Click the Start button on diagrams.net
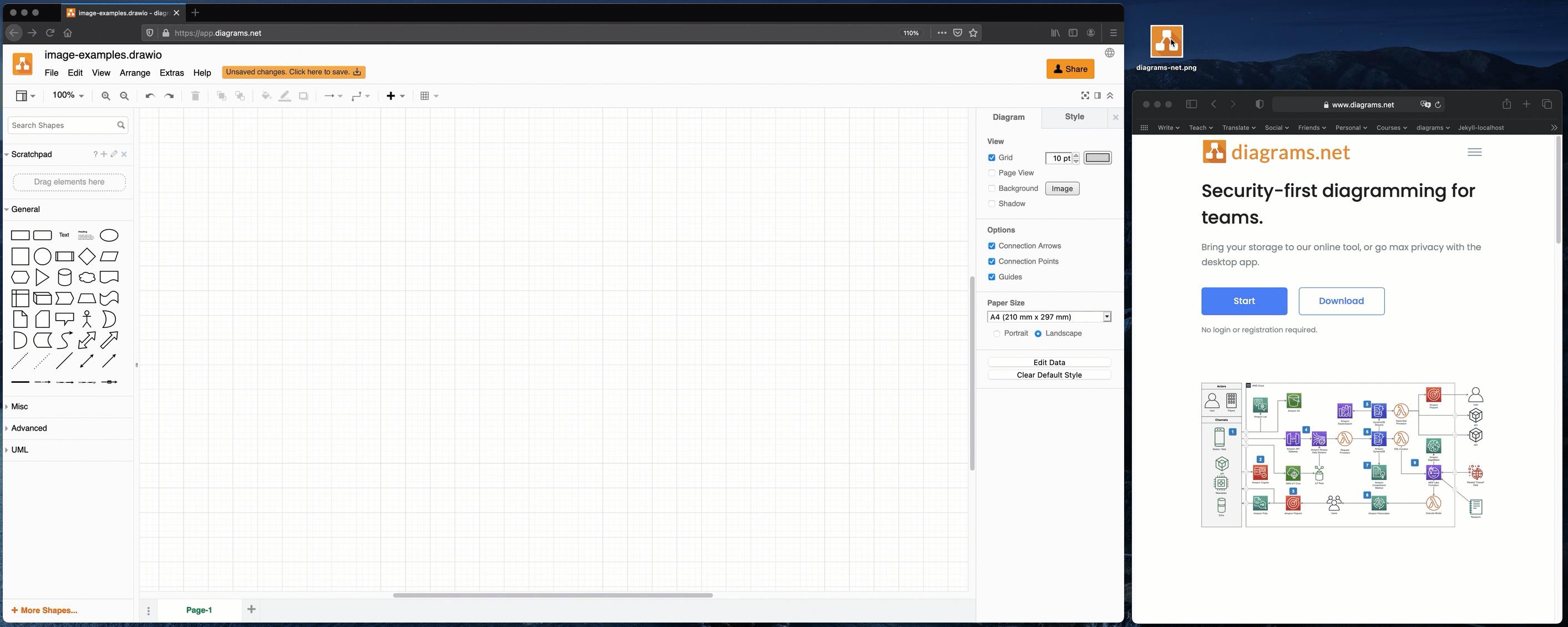This screenshot has width=1568, height=627. coord(1244,300)
